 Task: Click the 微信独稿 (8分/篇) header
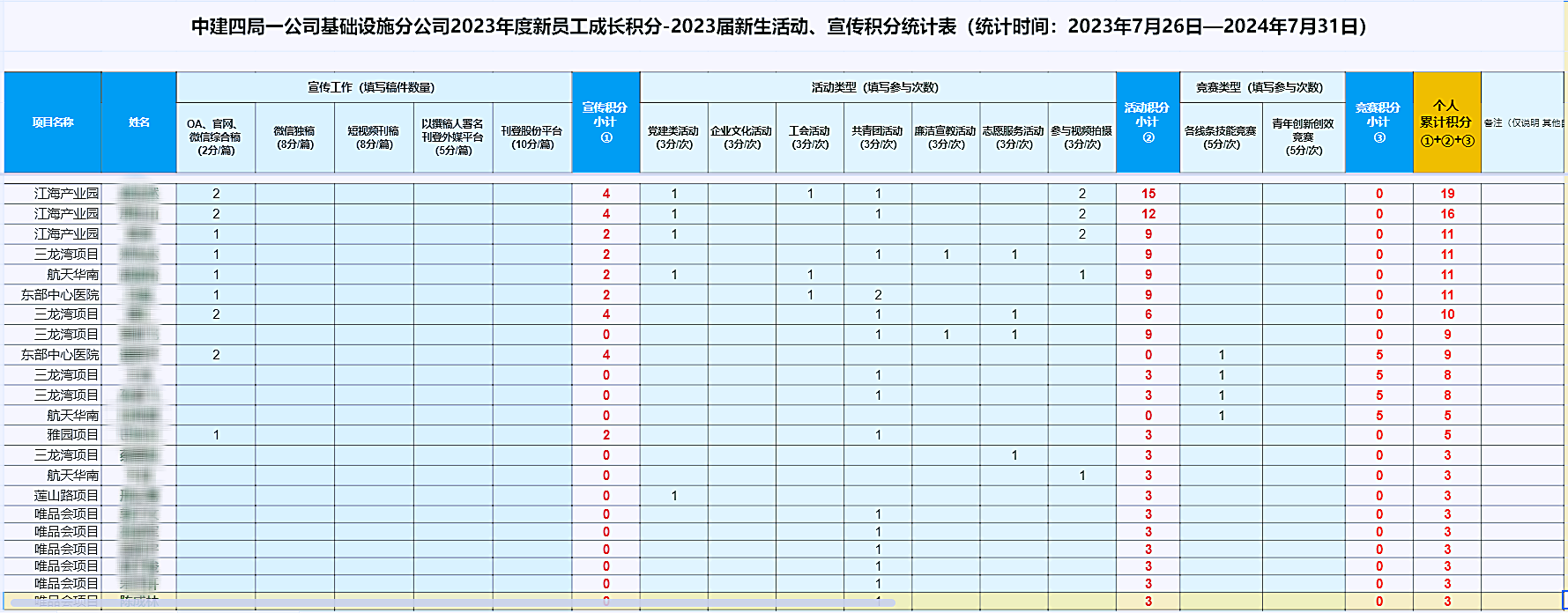click(x=294, y=137)
